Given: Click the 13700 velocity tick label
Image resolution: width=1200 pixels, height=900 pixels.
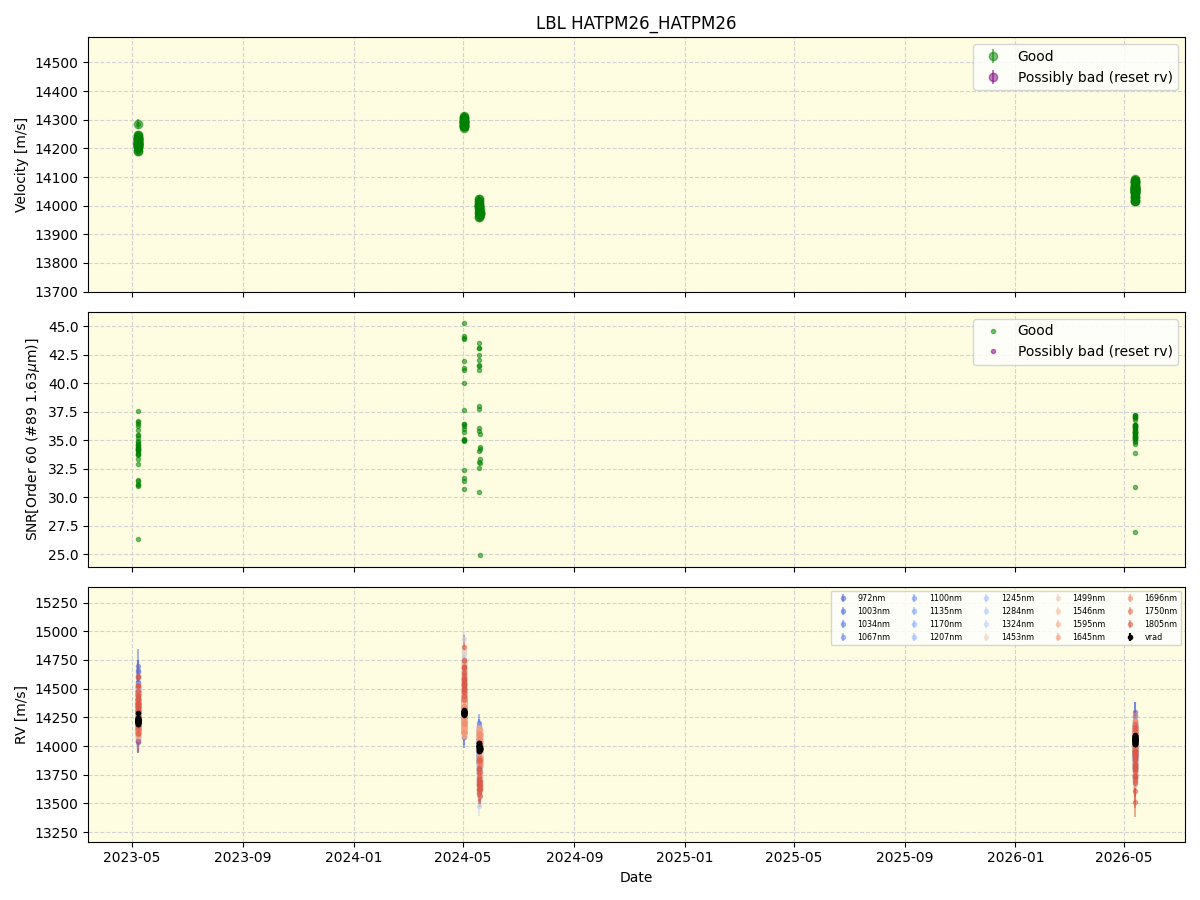Looking at the screenshot, I should [59, 292].
